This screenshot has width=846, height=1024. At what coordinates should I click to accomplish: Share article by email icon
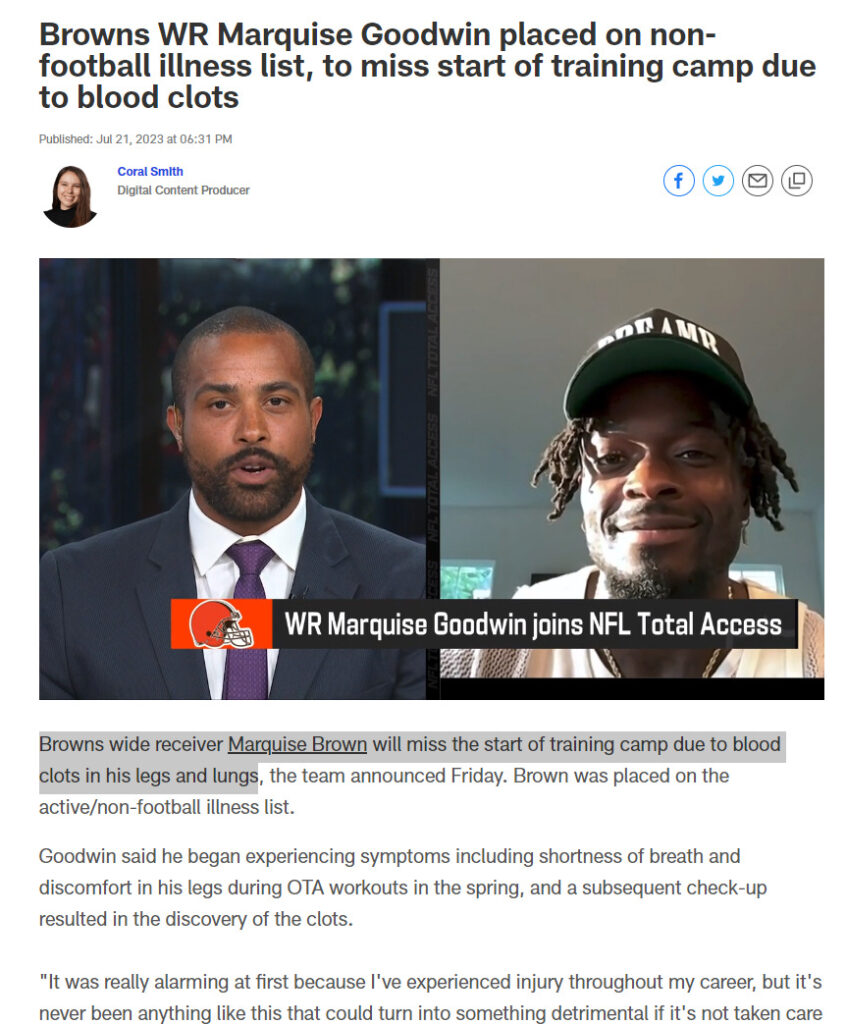pos(757,181)
